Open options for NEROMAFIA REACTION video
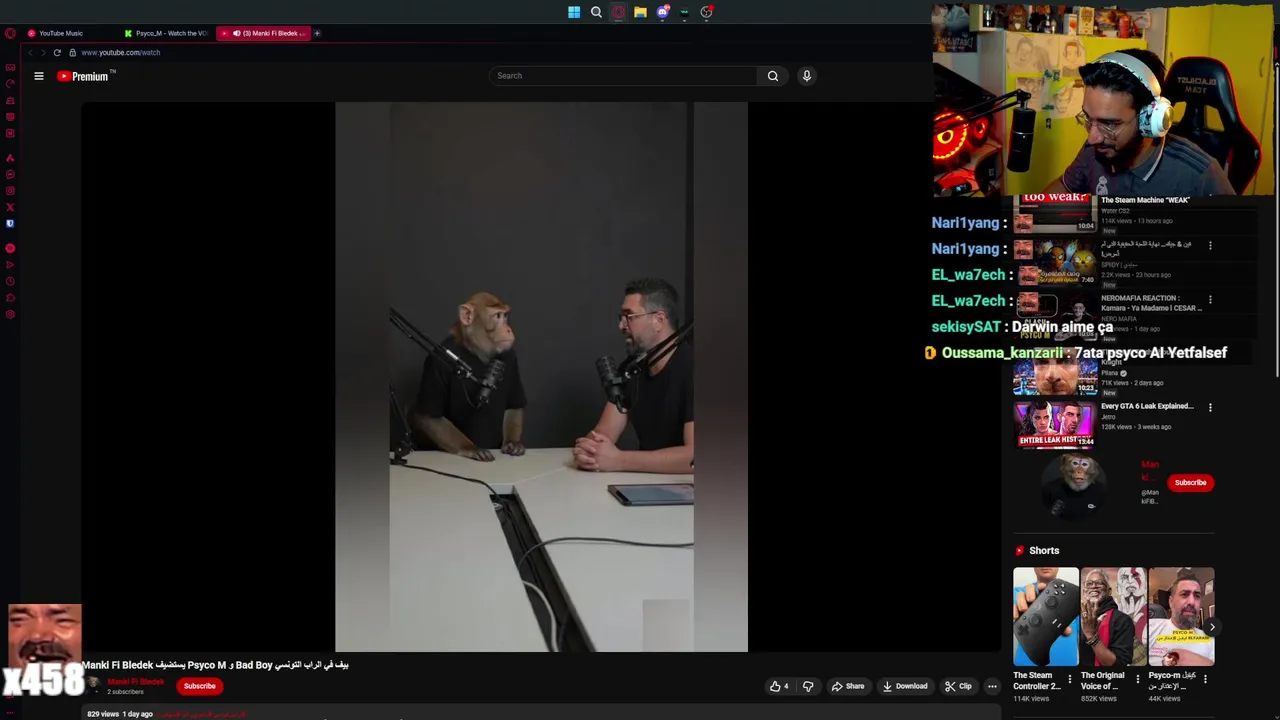Viewport: 1280px width, 720px height. tap(1210, 299)
